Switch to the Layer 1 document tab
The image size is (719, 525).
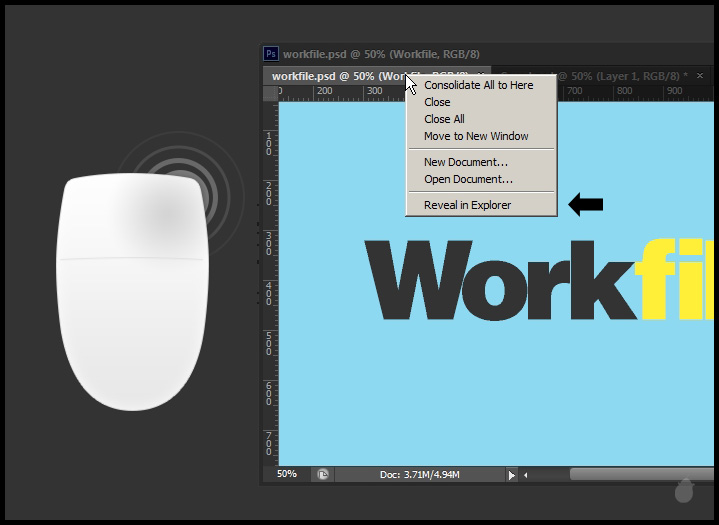(x=620, y=76)
